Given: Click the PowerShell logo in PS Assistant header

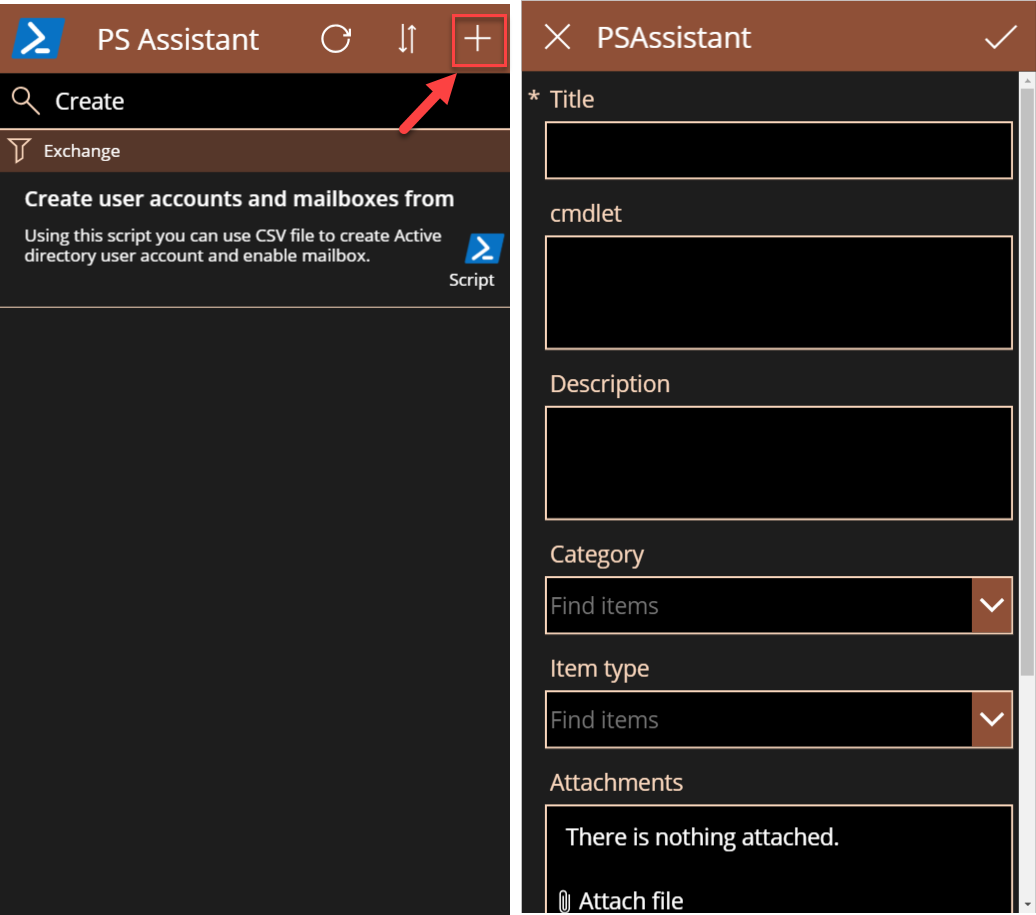Looking at the screenshot, I should point(38,39).
